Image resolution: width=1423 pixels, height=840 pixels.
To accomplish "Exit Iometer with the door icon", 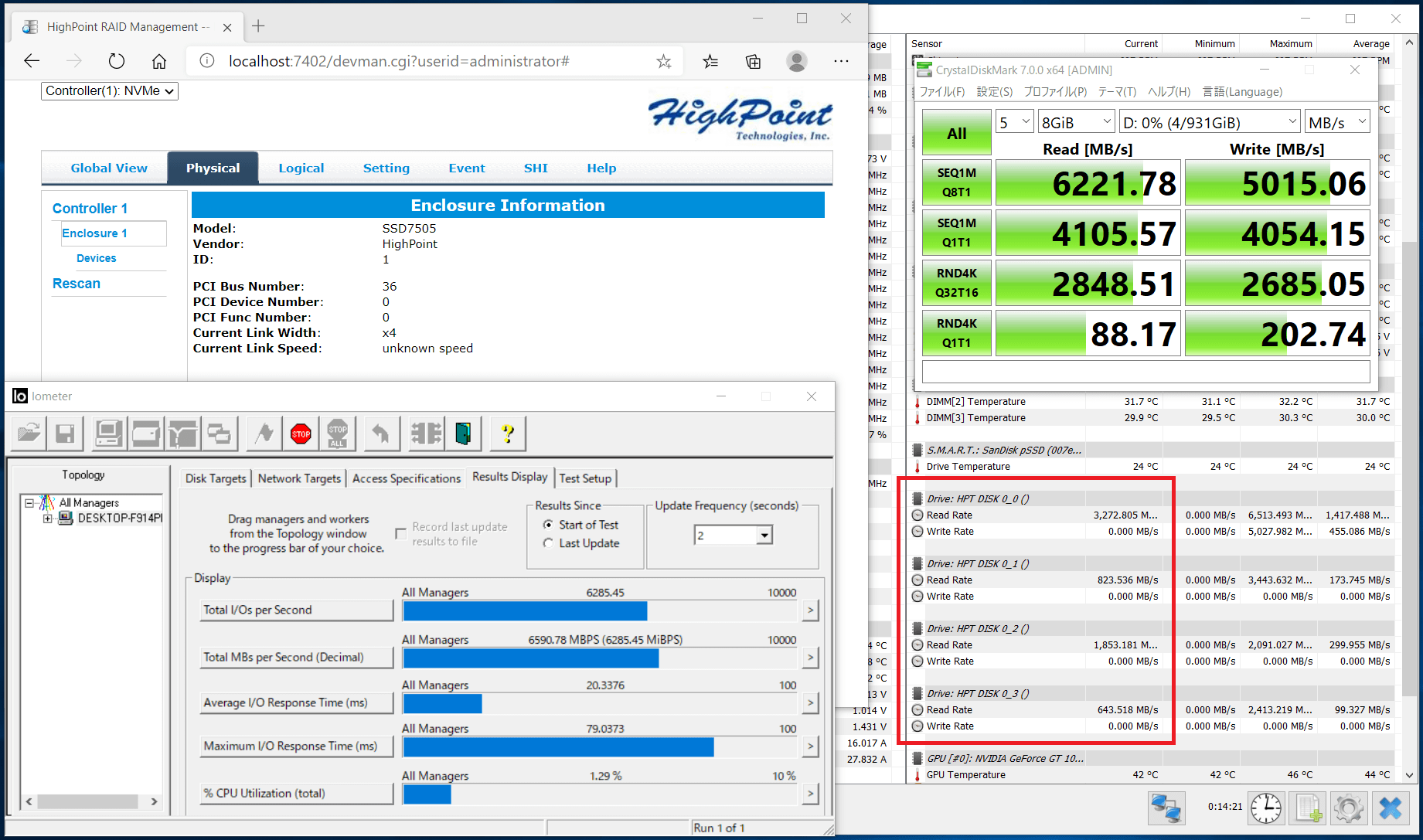I will [x=463, y=433].
